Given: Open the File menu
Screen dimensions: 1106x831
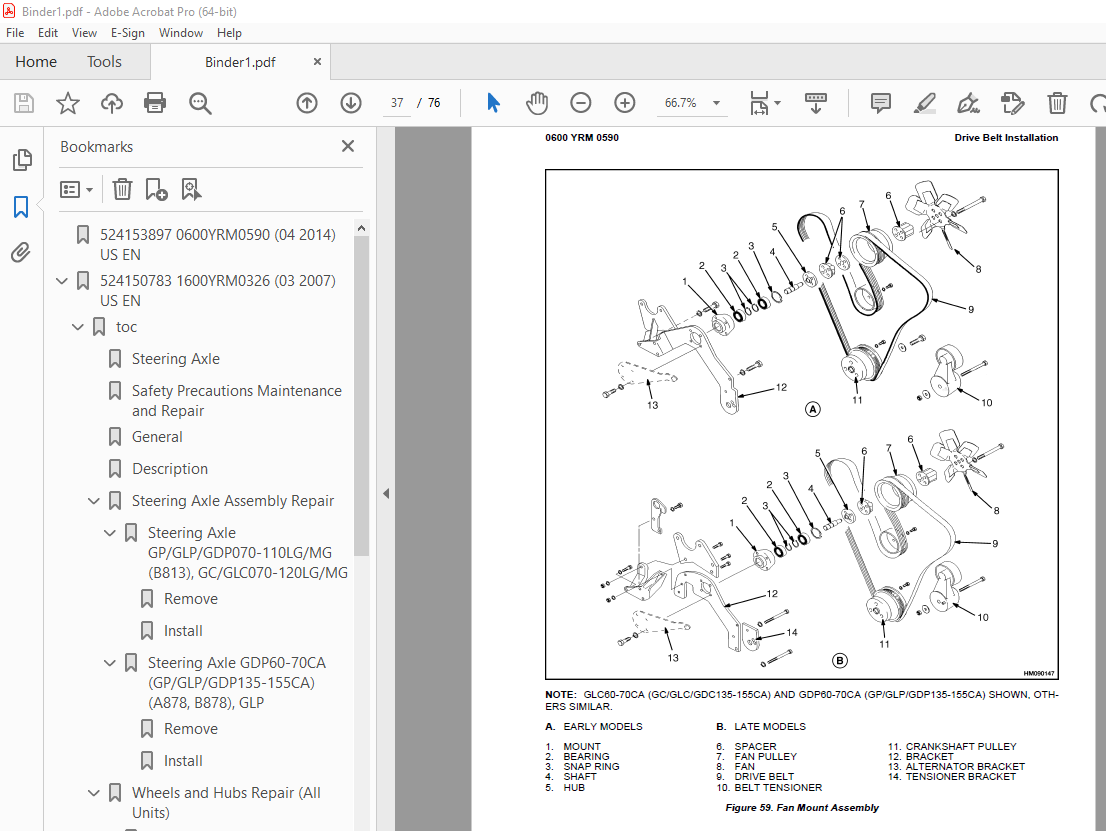Looking at the screenshot, I should pyautogui.click(x=15, y=32).
